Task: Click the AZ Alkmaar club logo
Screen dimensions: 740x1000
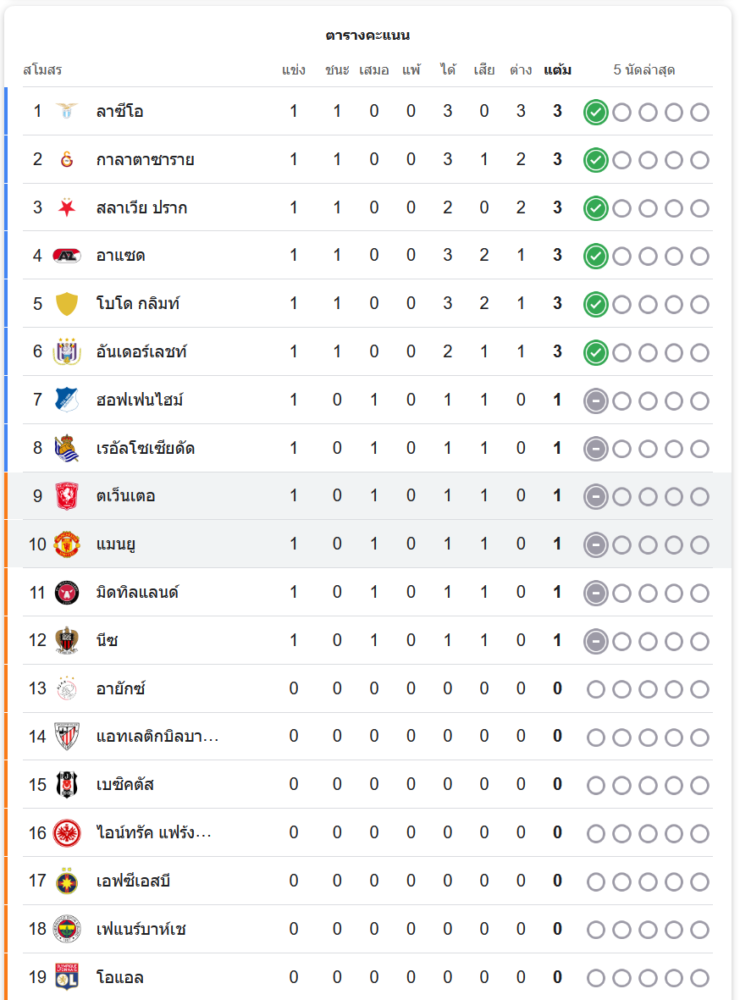Action: 67,256
